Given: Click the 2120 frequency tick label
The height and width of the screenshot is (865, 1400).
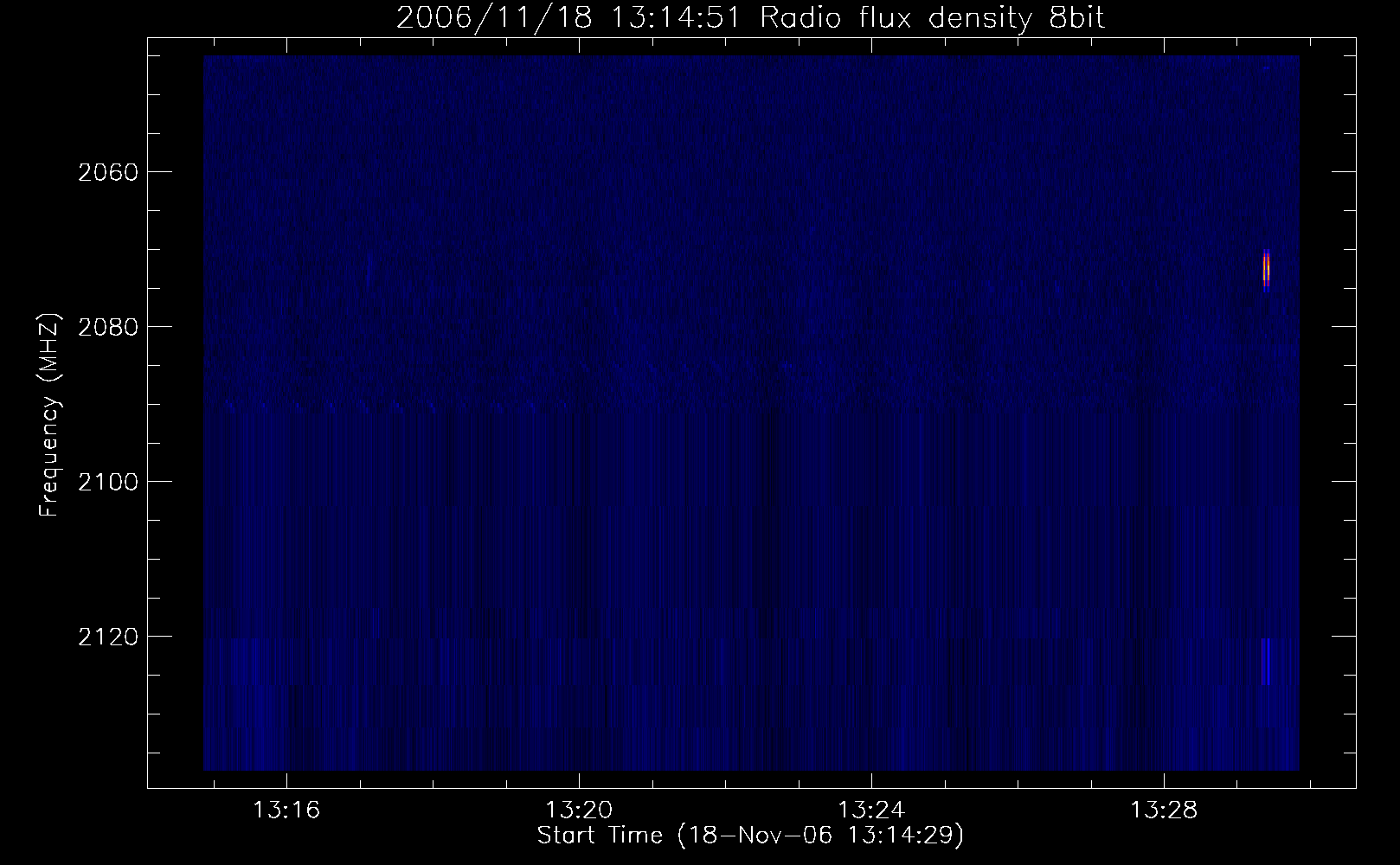Looking at the screenshot, I should [x=108, y=637].
